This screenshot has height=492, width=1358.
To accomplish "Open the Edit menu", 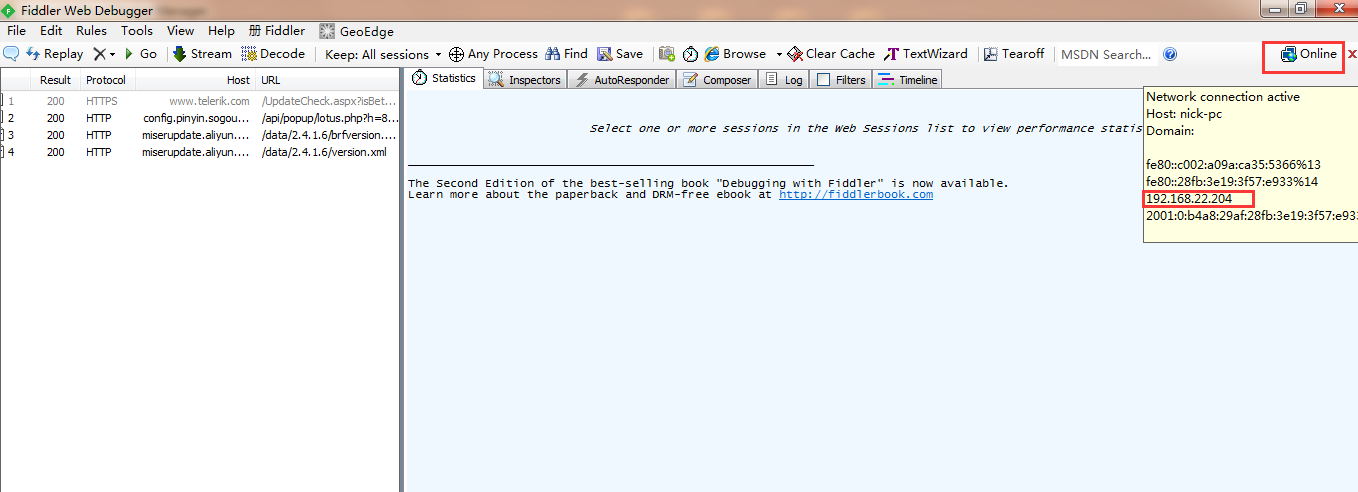I will coord(51,31).
